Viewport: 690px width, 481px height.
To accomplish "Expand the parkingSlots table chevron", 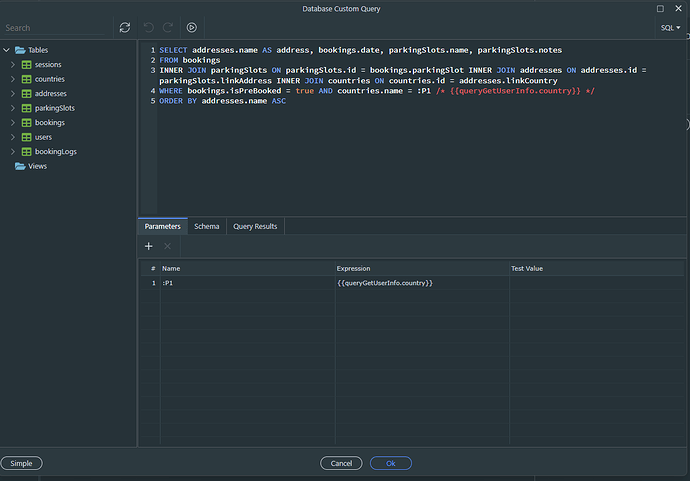I will [13, 108].
